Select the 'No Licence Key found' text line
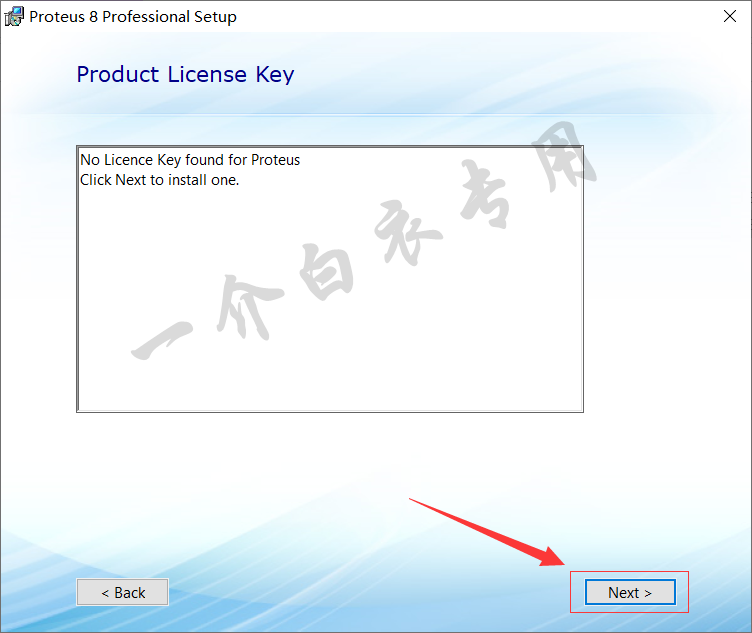 [x=190, y=160]
